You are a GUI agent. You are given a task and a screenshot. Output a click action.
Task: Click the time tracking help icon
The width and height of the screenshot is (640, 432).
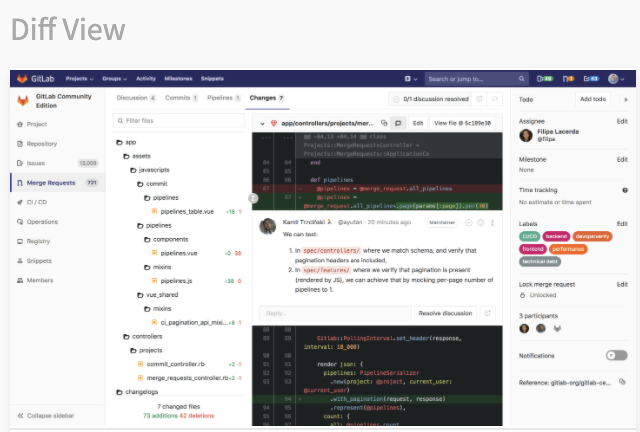click(625, 189)
